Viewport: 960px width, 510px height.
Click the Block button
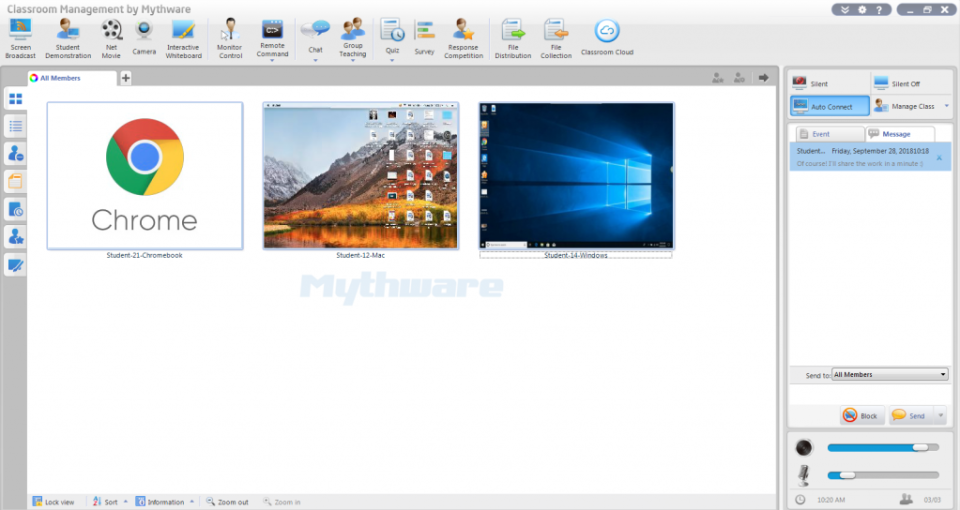862,416
